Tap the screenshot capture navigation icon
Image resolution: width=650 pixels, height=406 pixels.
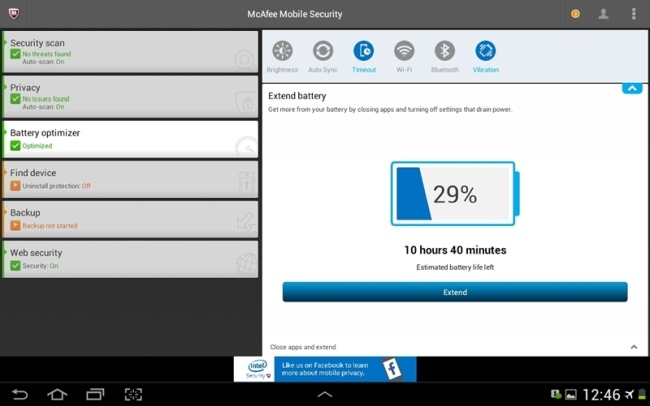click(x=133, y=394)
